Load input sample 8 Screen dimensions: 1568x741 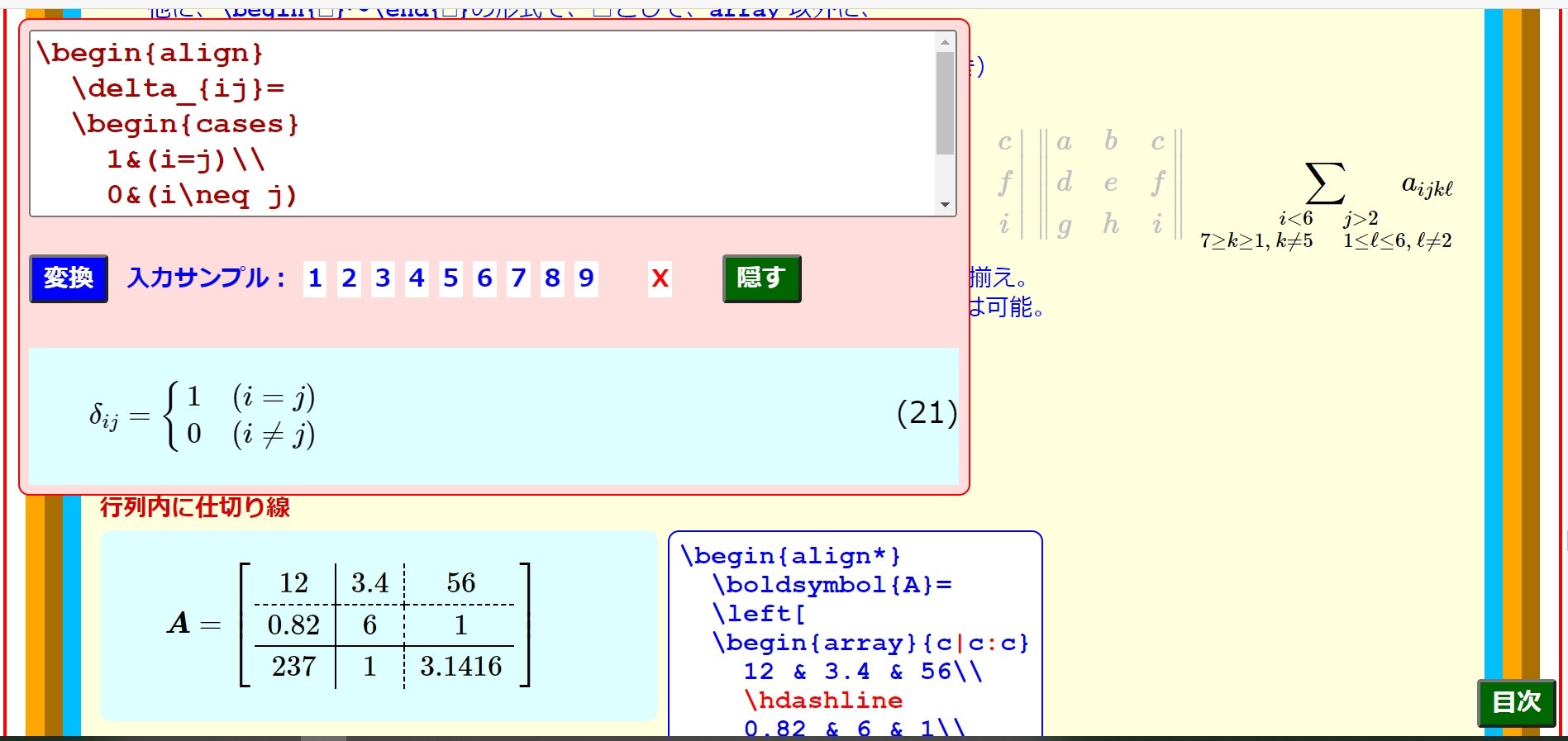(552, 278)
